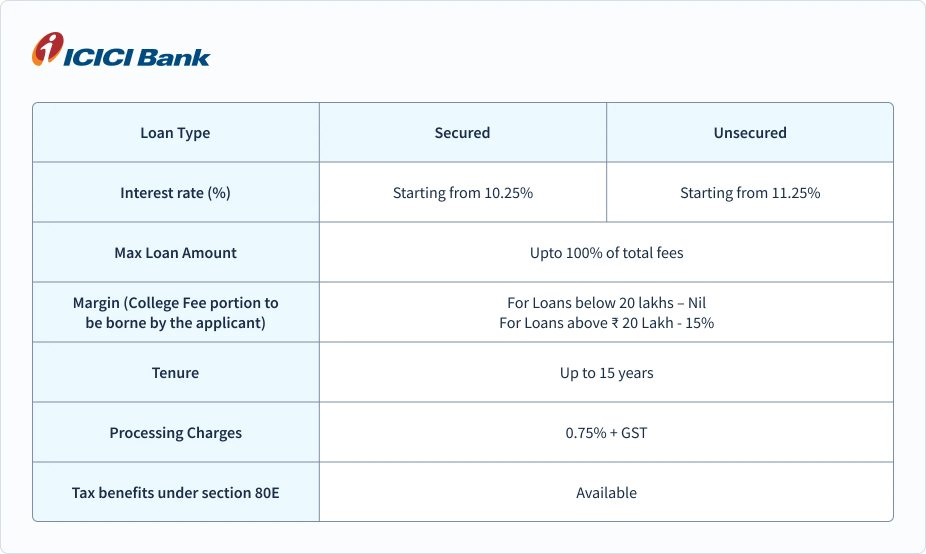Click the Secured column header
926x554 pixels.
pos(462,133)
